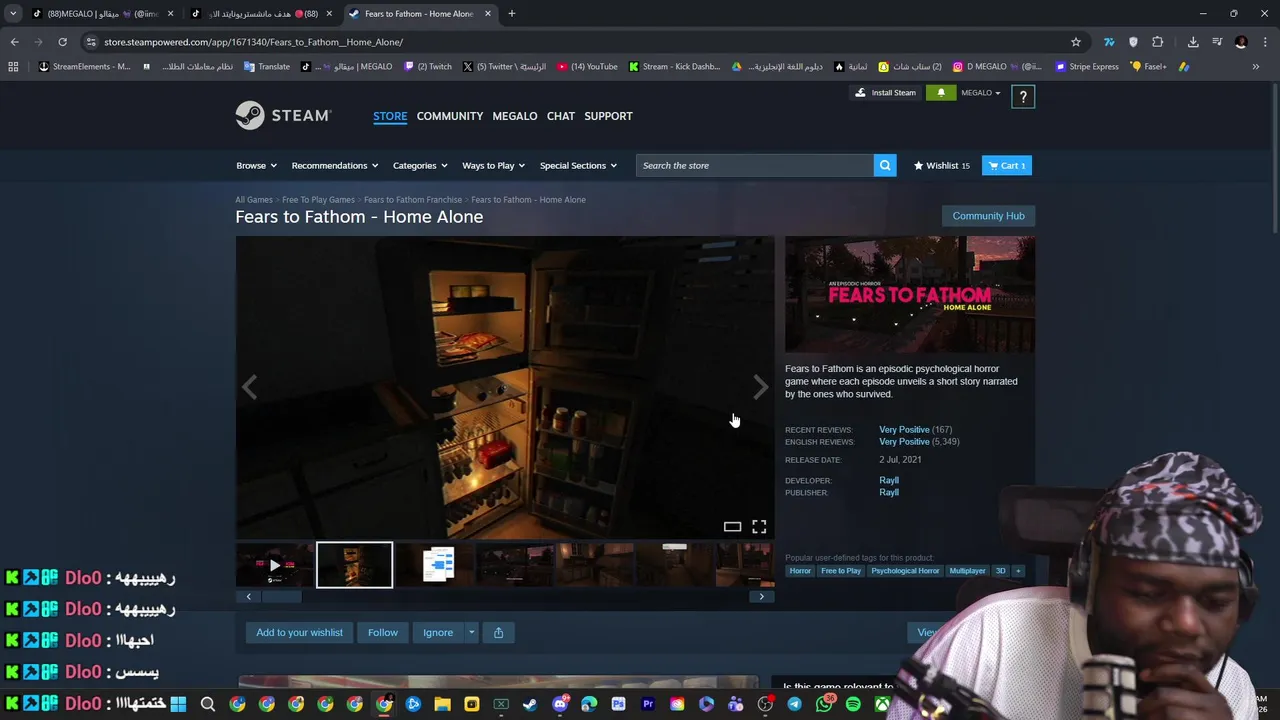The height and width of the screenshot is (720, 1280).
Task: Open Steam notifications bell
Action: point(940,93)
